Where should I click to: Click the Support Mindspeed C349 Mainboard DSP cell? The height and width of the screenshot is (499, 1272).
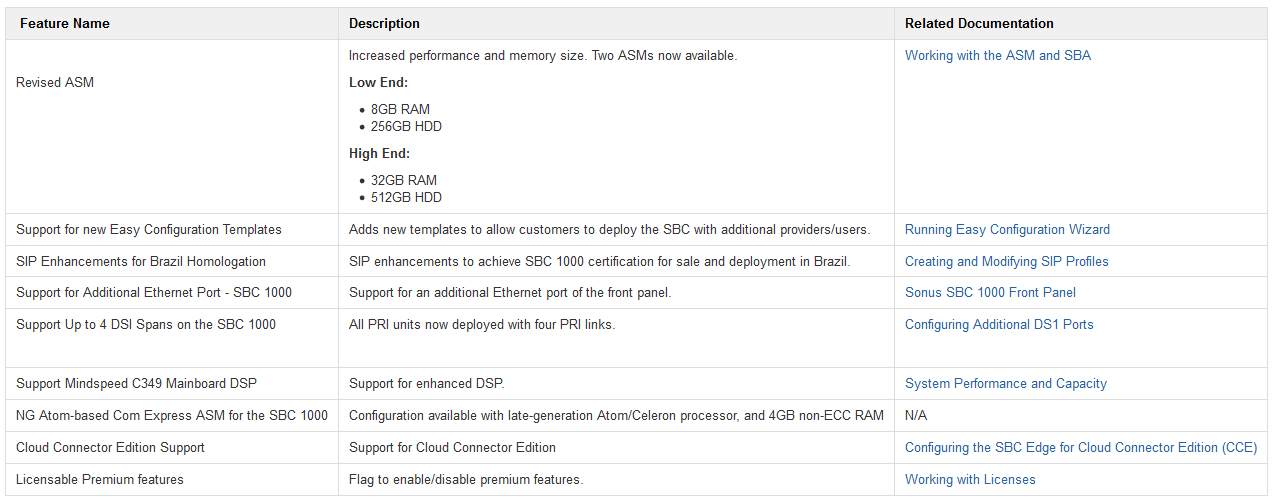click(172, 384)
